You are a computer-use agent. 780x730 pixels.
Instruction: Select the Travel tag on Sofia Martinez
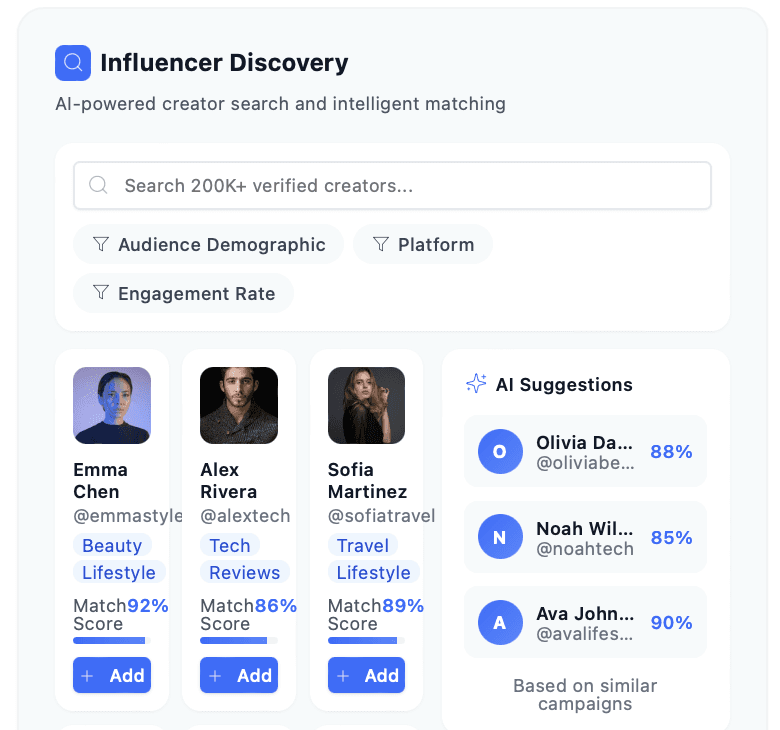tap(363, 545)
